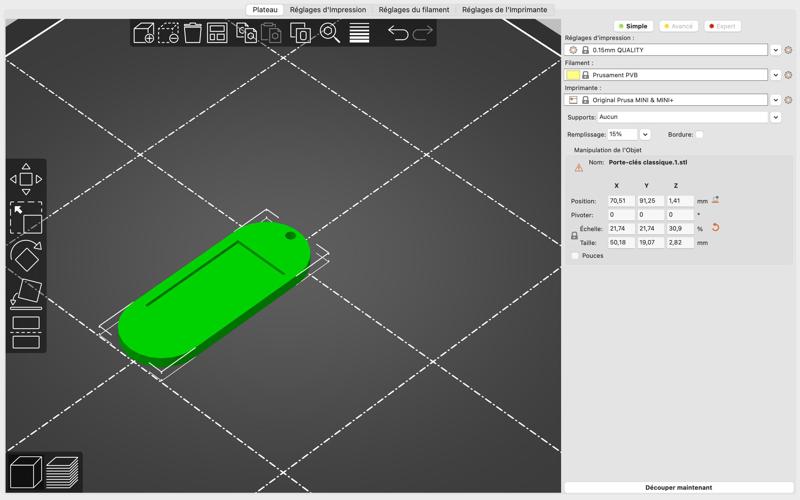Edit printer preset gear icon
800x500 pixels.
click(788, 100)
